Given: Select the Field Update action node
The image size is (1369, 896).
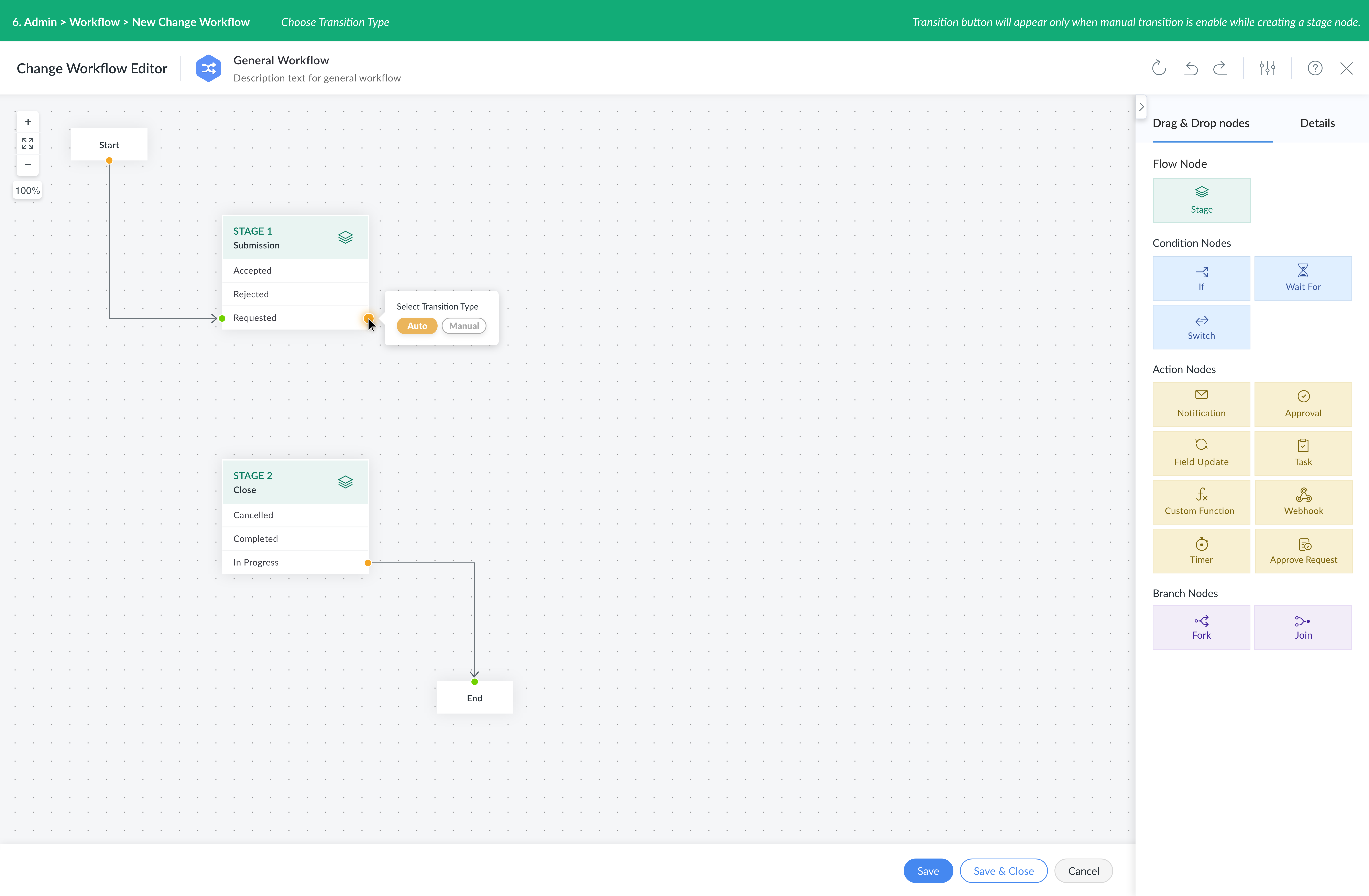Looking at the screenshot, I should point(1201,453).
